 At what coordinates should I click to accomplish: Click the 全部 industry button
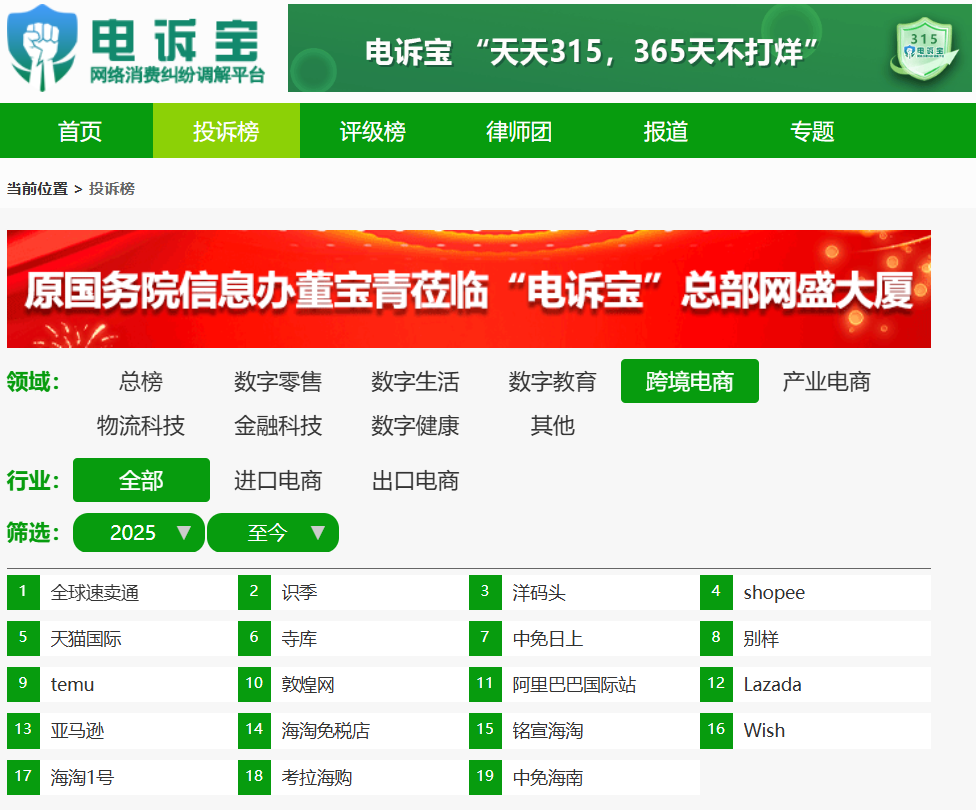[x=140, y=481]
